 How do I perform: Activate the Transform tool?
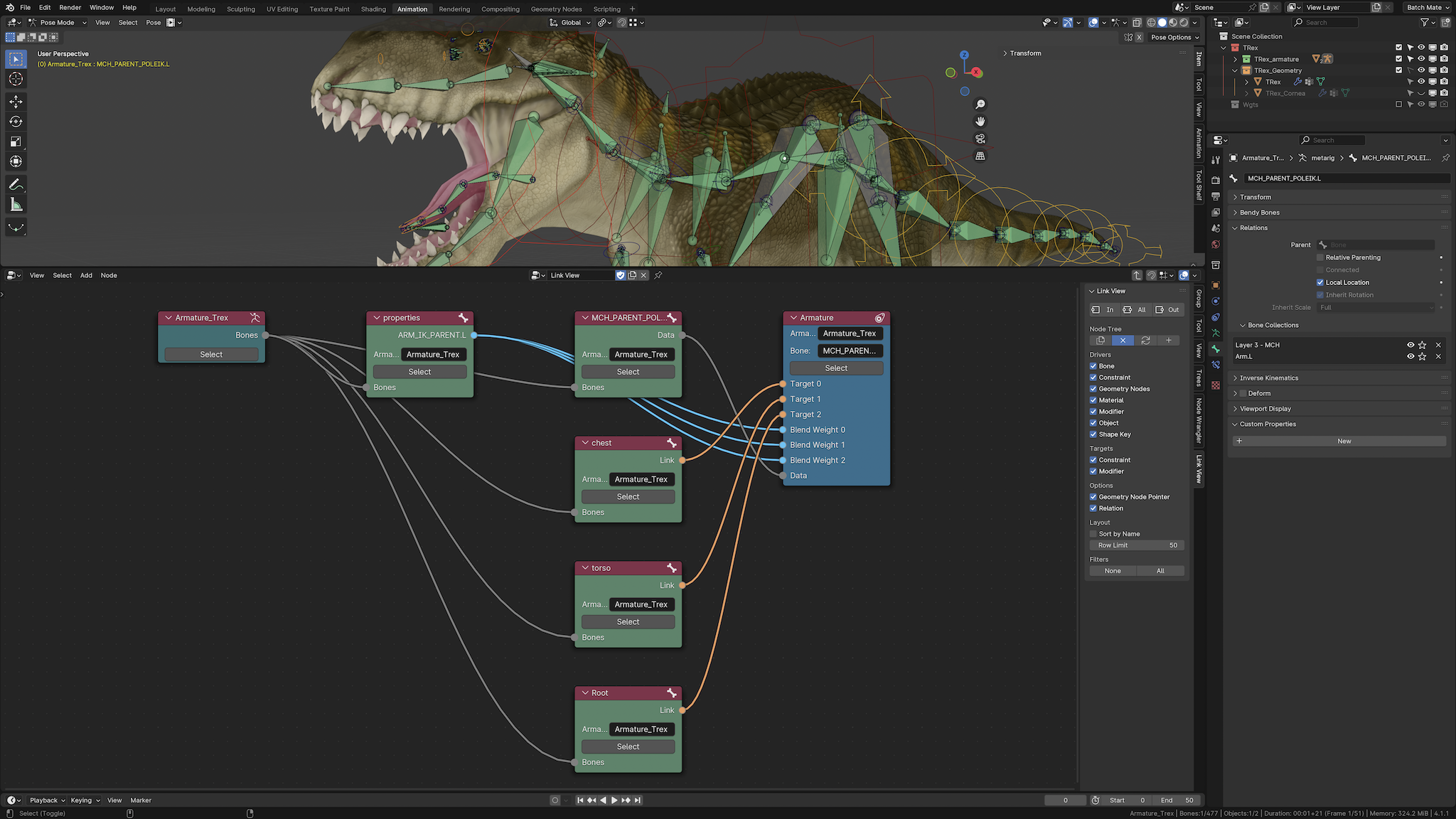click(16, 161)
